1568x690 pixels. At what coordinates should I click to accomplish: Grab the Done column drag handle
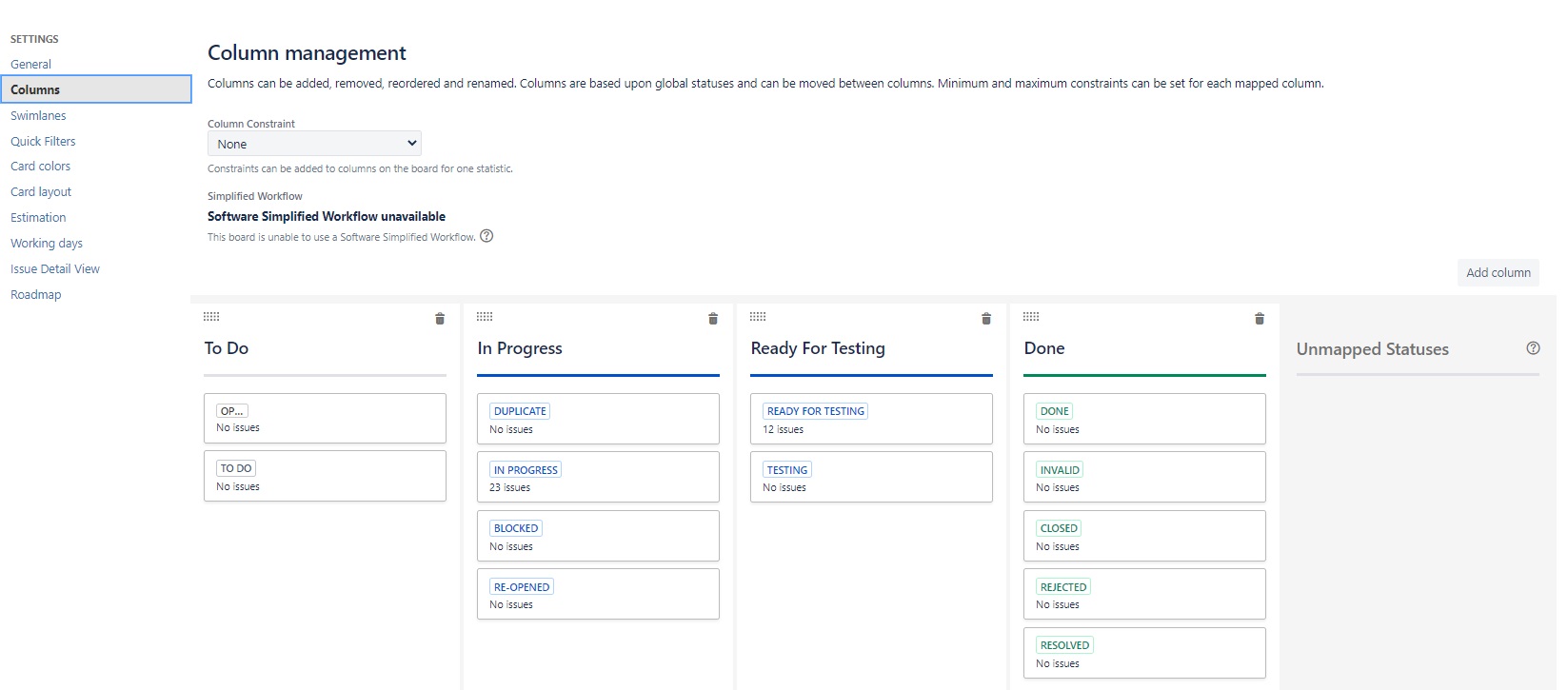point(1031,317)
